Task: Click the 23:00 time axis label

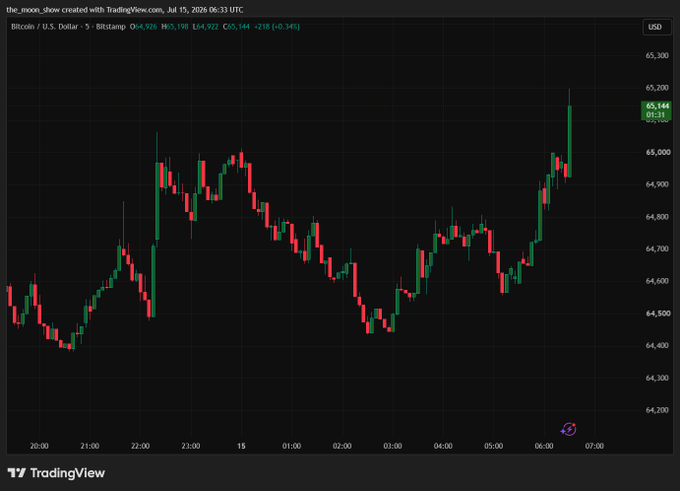Action: [x=191, y=446]
